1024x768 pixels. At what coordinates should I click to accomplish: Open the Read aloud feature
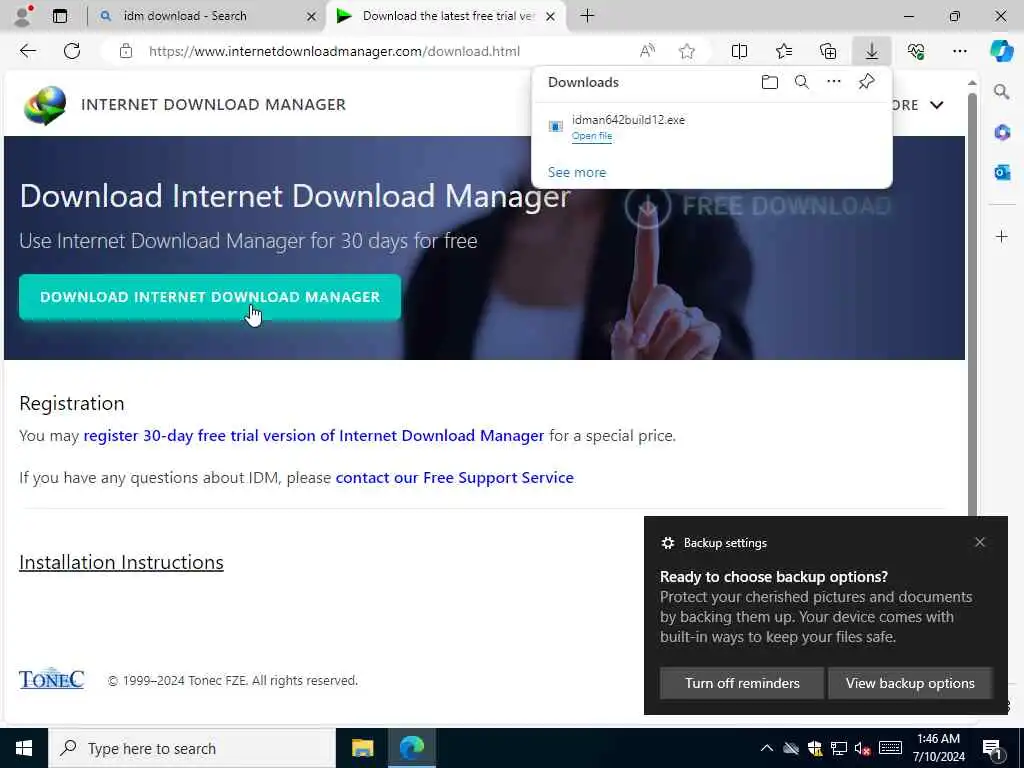pos(647,51)
